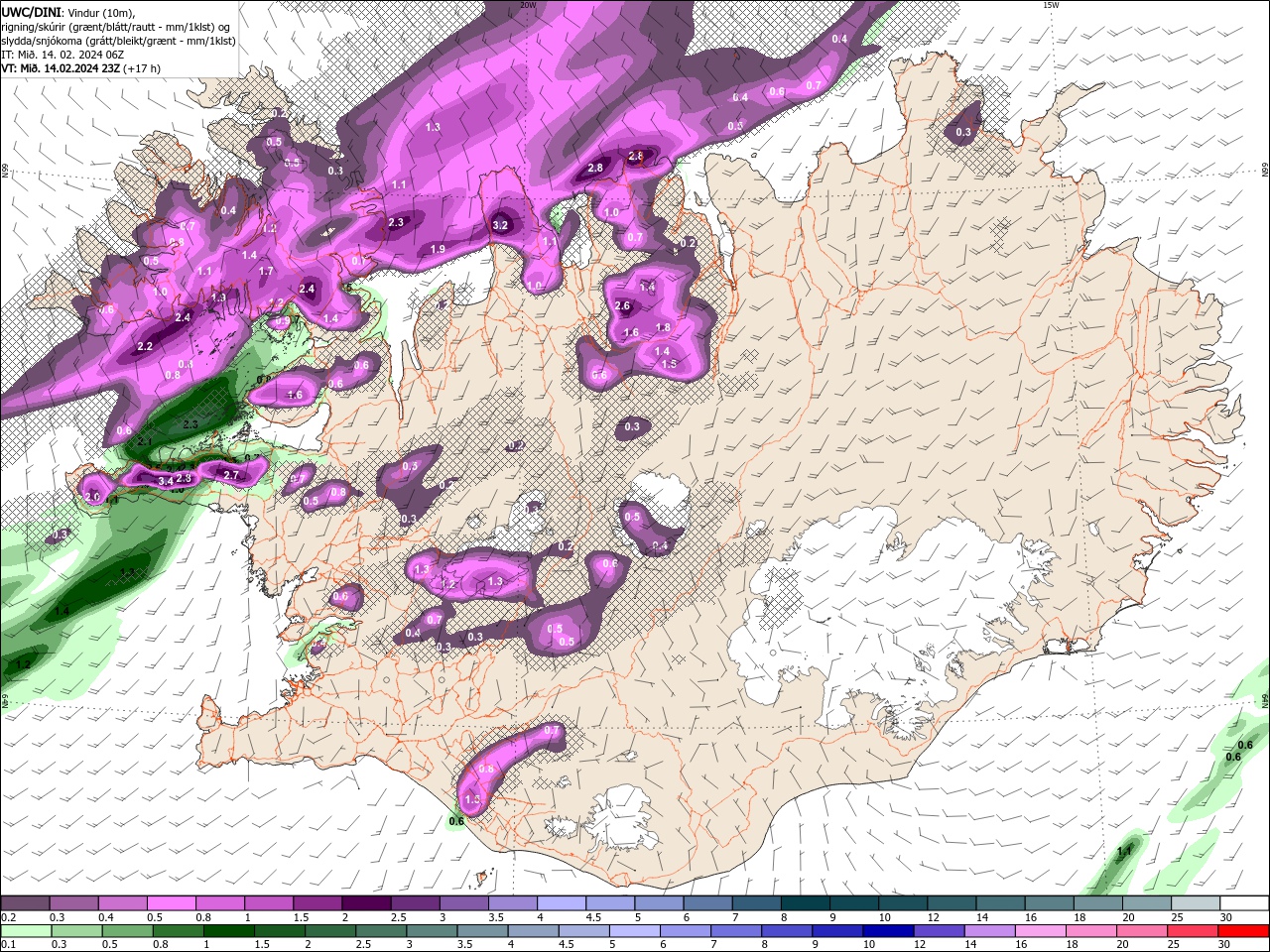
Task: Click the '2.7' precipitation value on the map
Action: tap(231, 475)
